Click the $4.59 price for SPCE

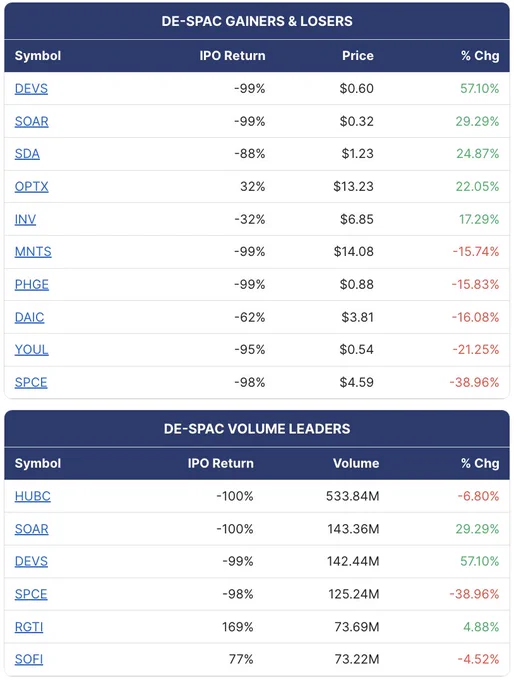pos(357,382)
